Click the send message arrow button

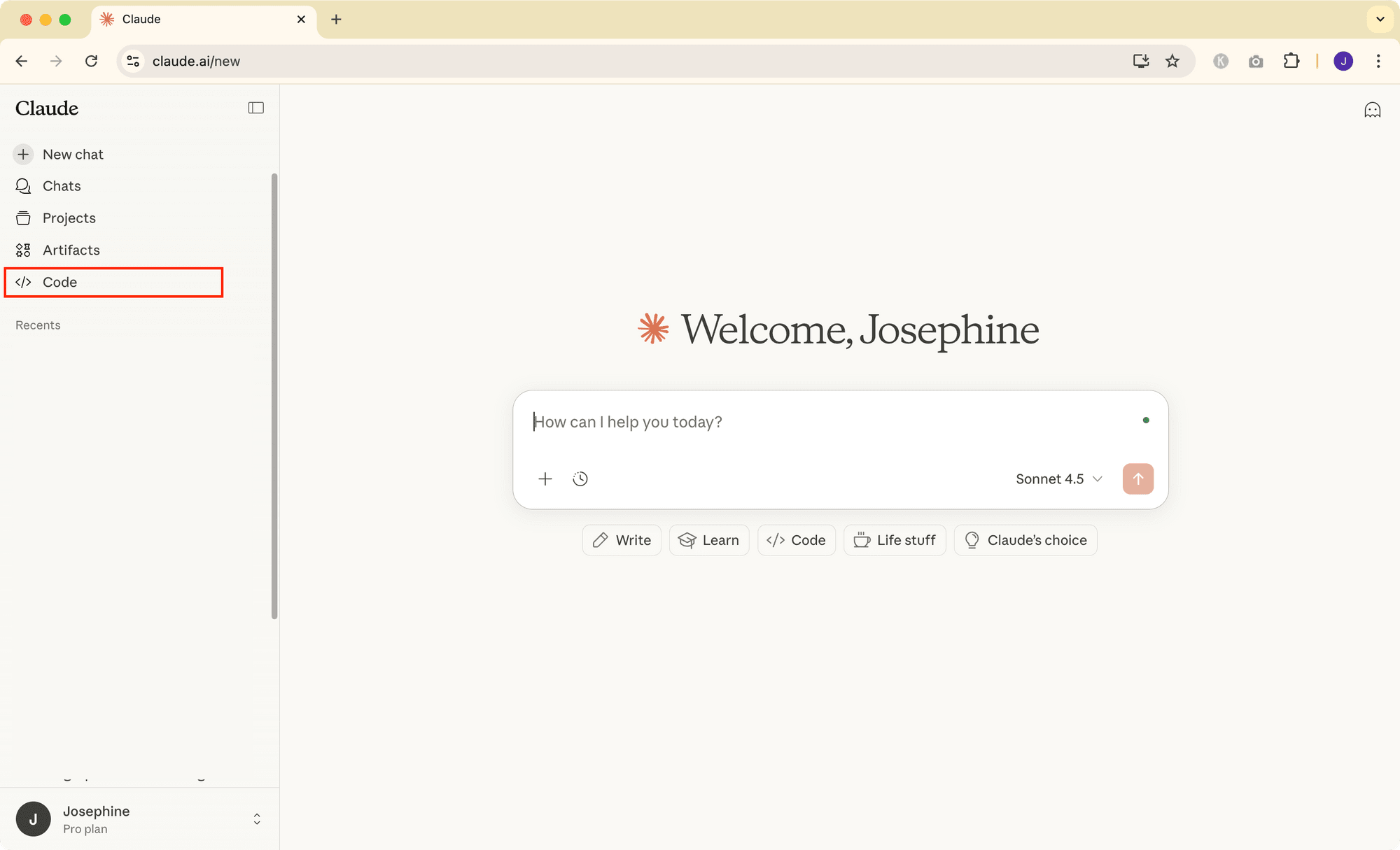[x=1137, y=479]
